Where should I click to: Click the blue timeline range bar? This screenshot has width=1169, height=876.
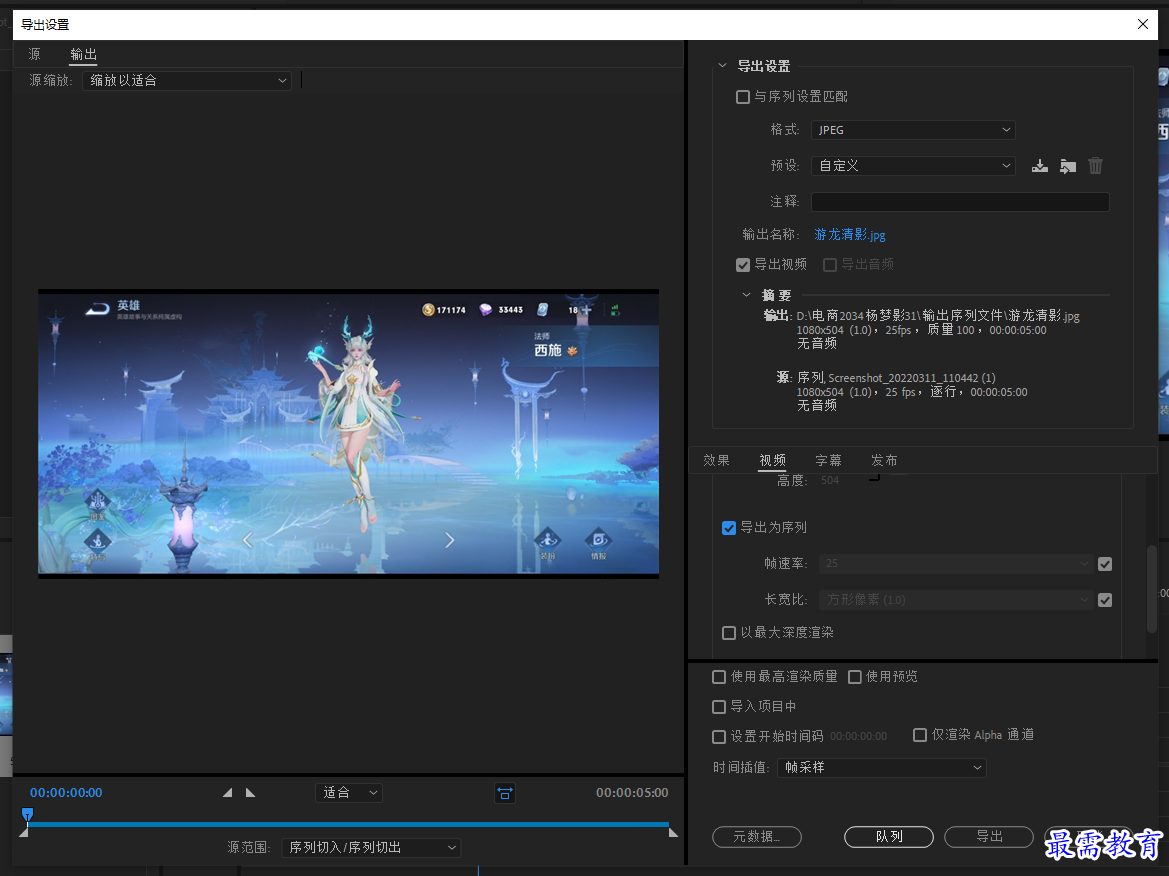(x=348, y=825)
